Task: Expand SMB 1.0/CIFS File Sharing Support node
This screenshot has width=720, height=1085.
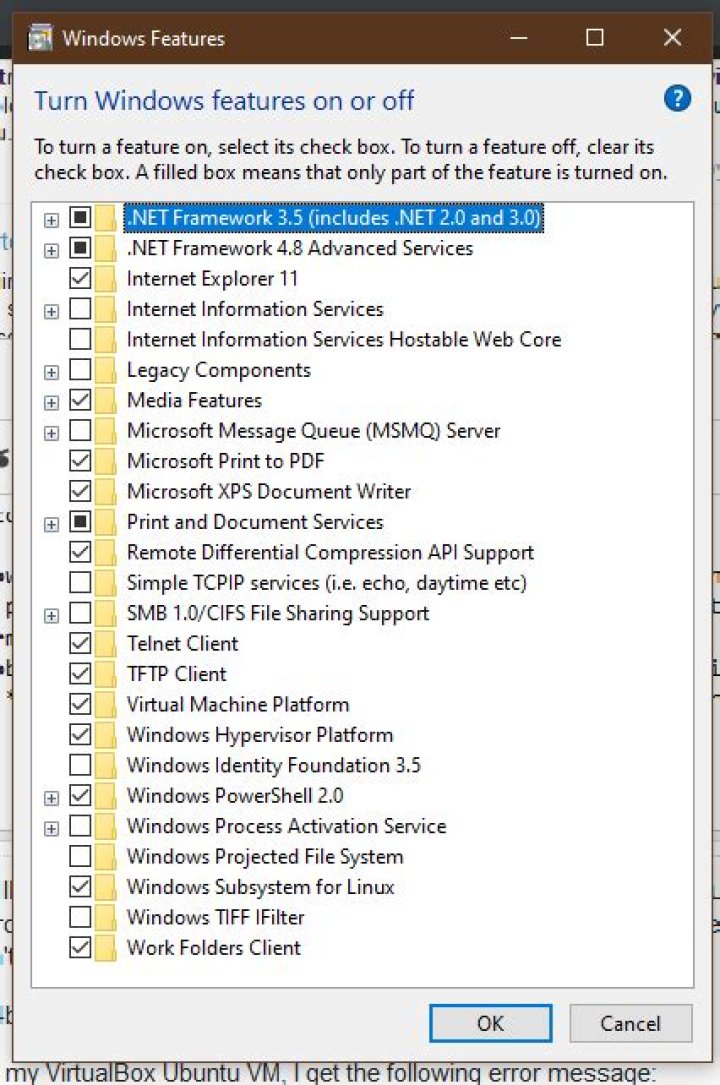Action: click(x=51, y=616)
